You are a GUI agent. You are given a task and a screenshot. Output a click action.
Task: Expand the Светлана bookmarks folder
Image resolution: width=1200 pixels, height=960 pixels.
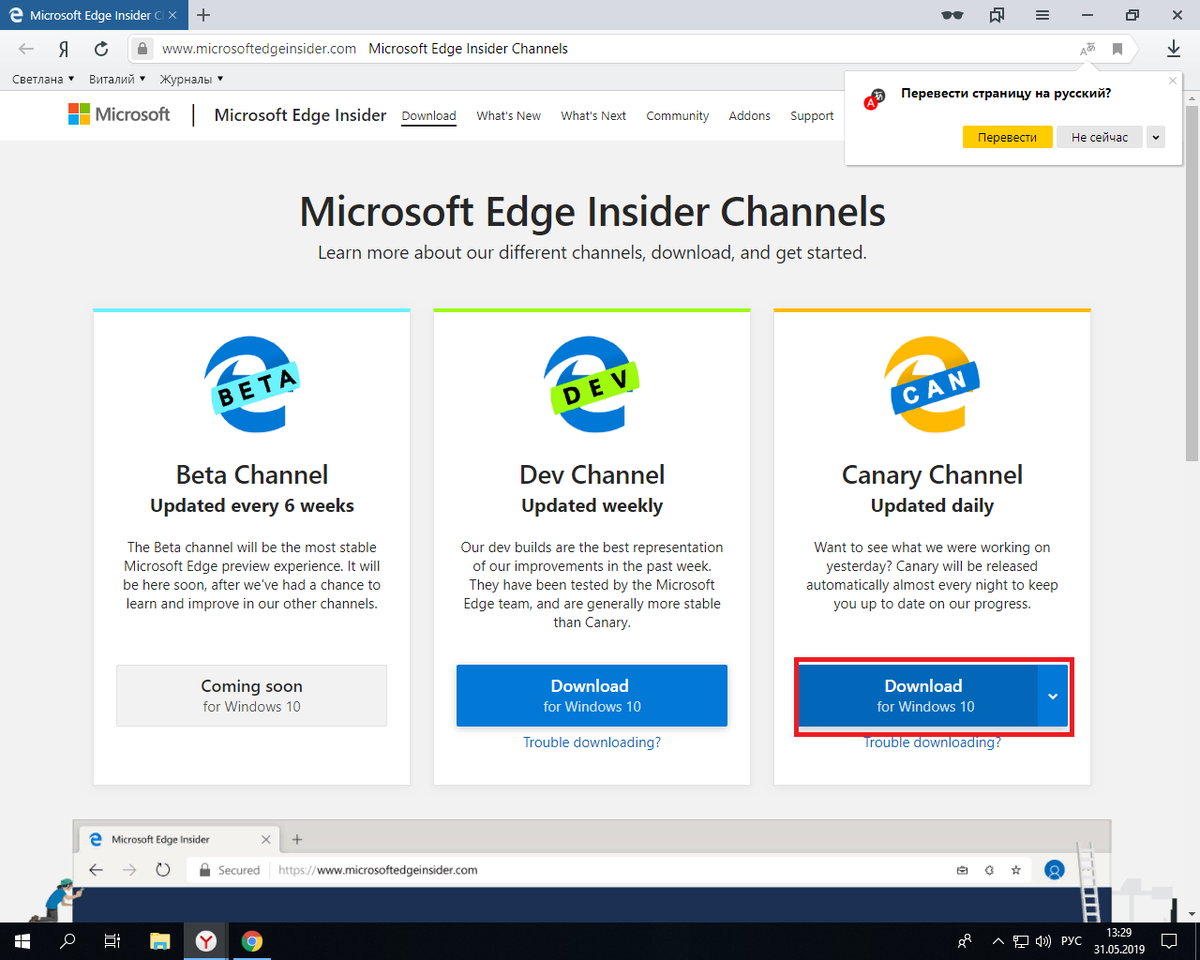point(43,79)
